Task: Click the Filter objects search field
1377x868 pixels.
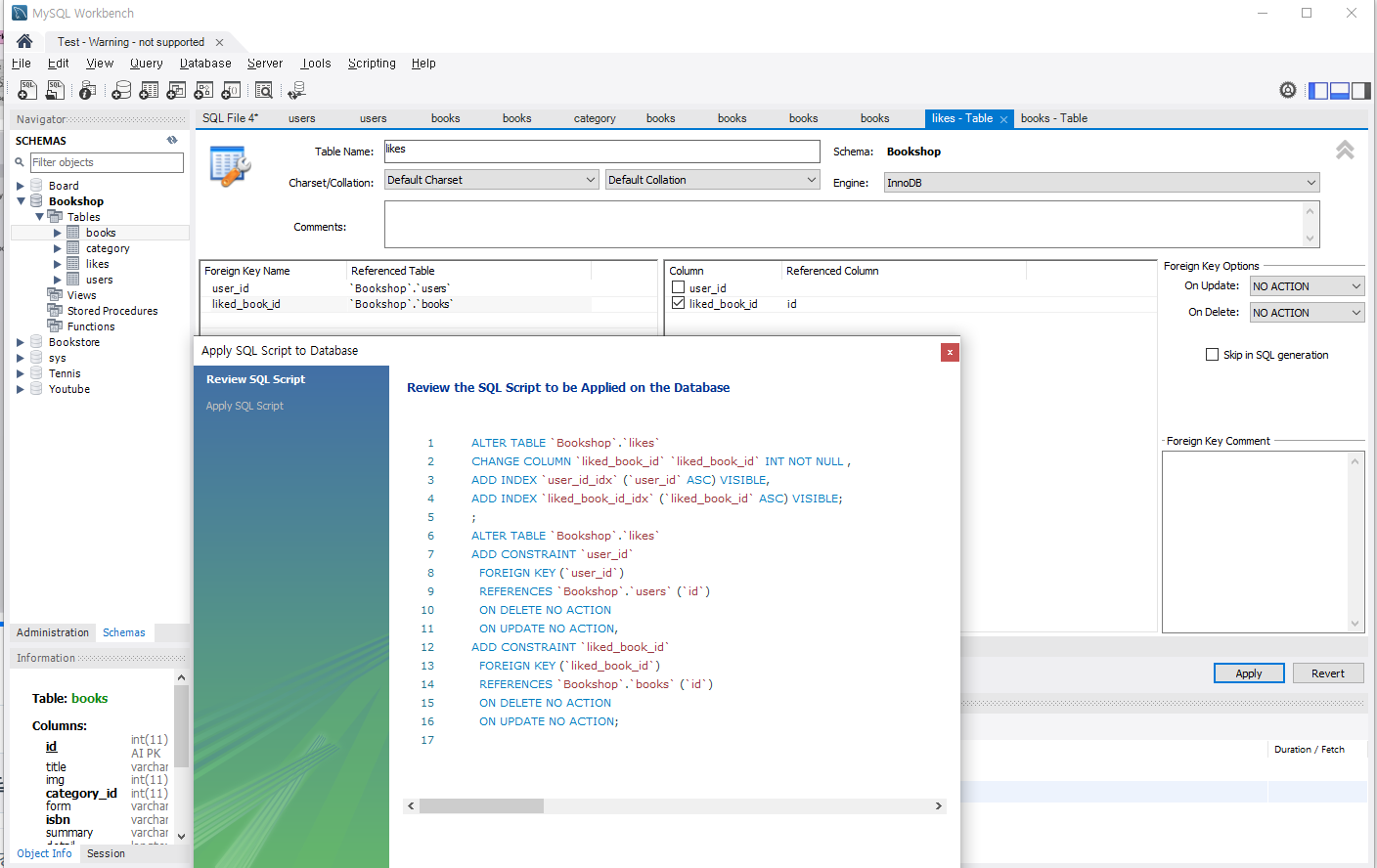Action: [x=107, y=162]
